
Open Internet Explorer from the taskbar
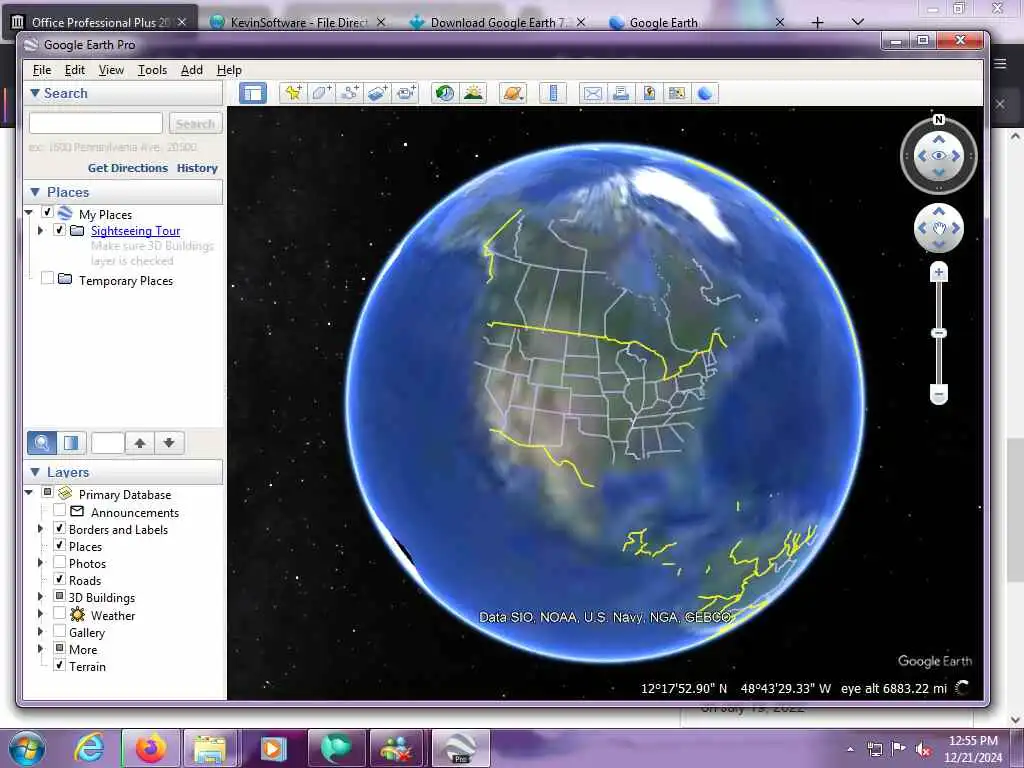89,748
